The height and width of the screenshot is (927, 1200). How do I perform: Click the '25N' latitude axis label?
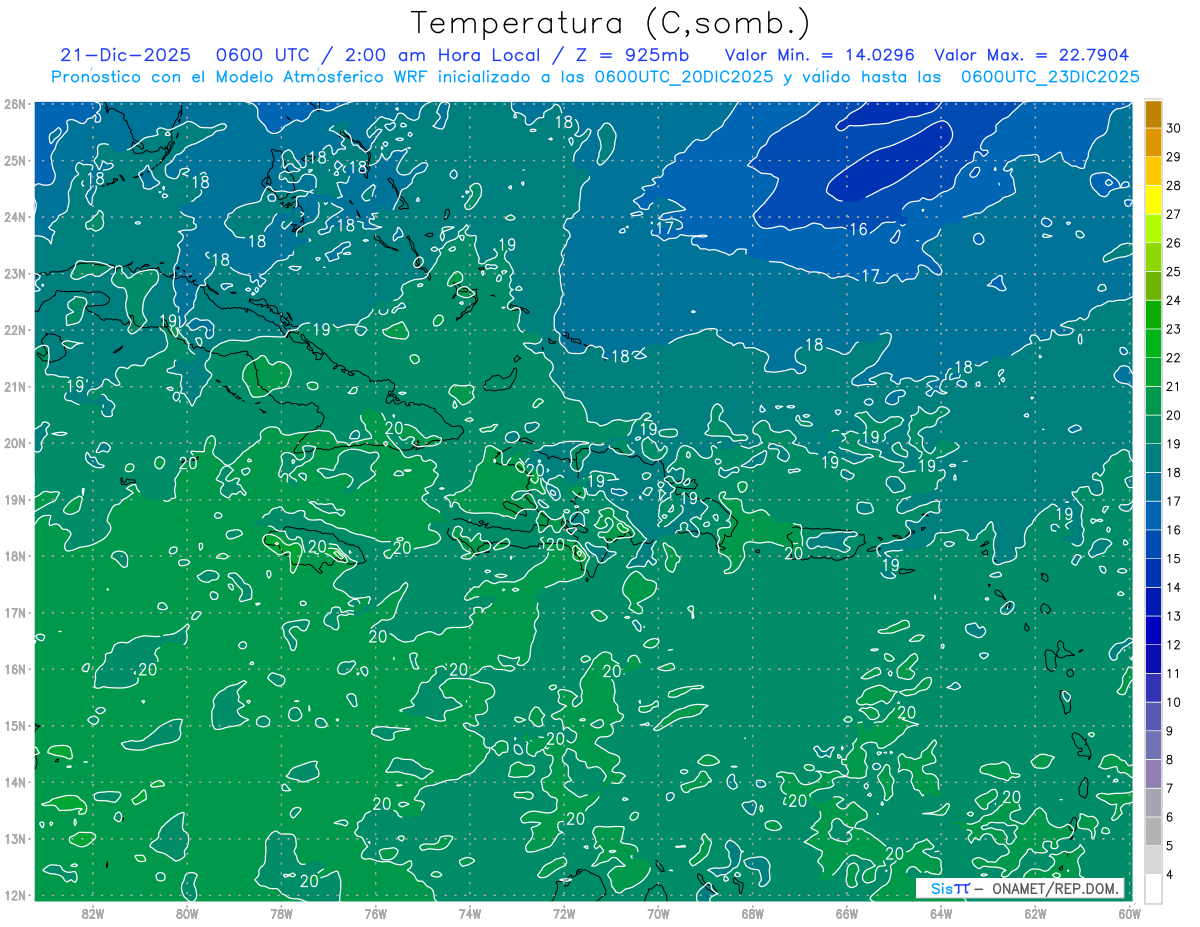(14, 161)
